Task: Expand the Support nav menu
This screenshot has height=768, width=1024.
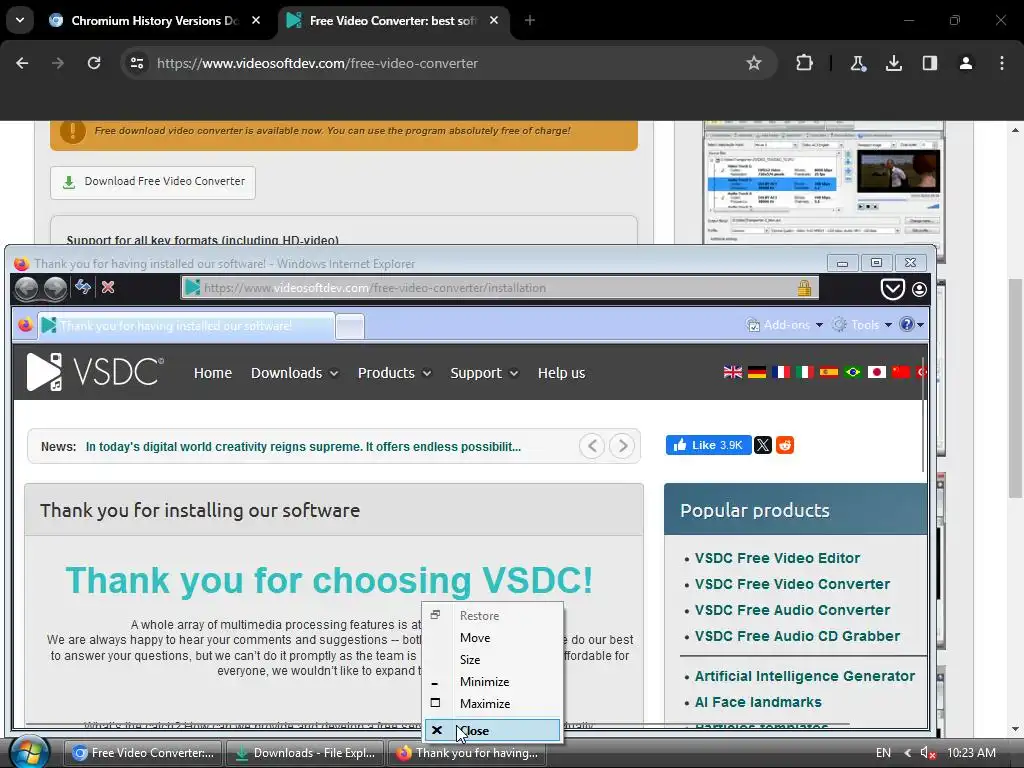Action: pos(484,373)
